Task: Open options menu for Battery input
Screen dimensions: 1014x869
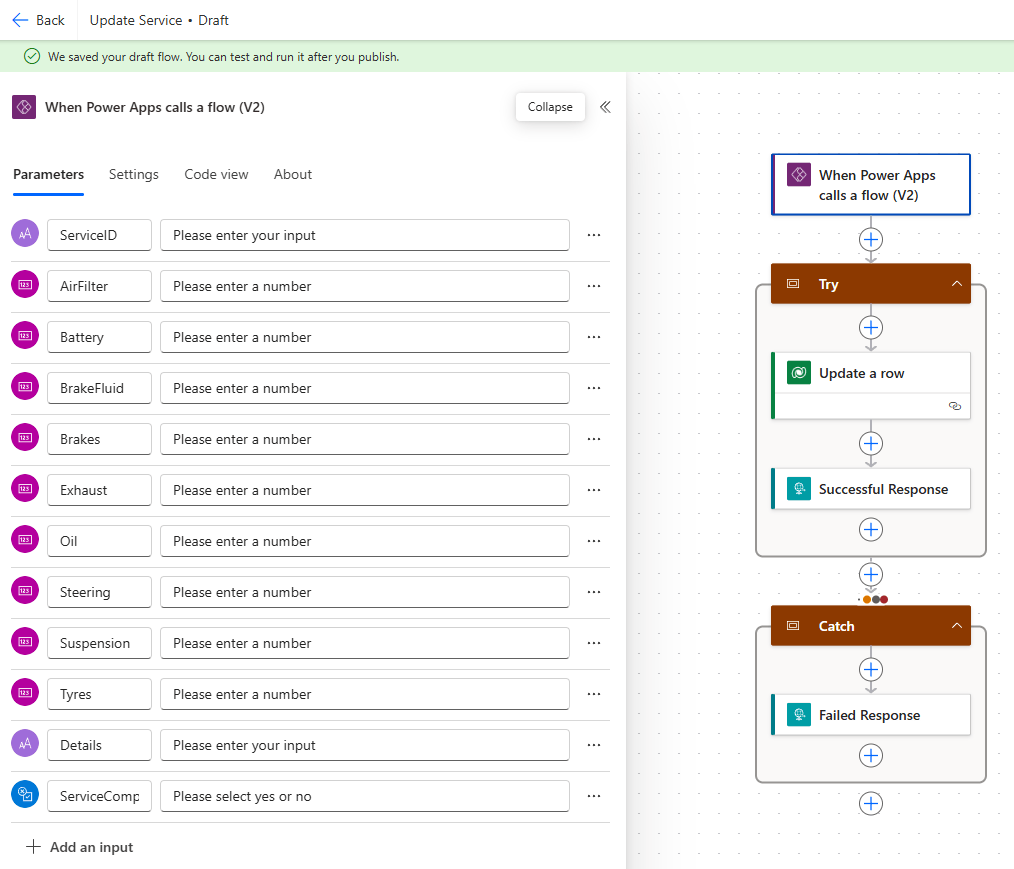Action: [594, 337]
